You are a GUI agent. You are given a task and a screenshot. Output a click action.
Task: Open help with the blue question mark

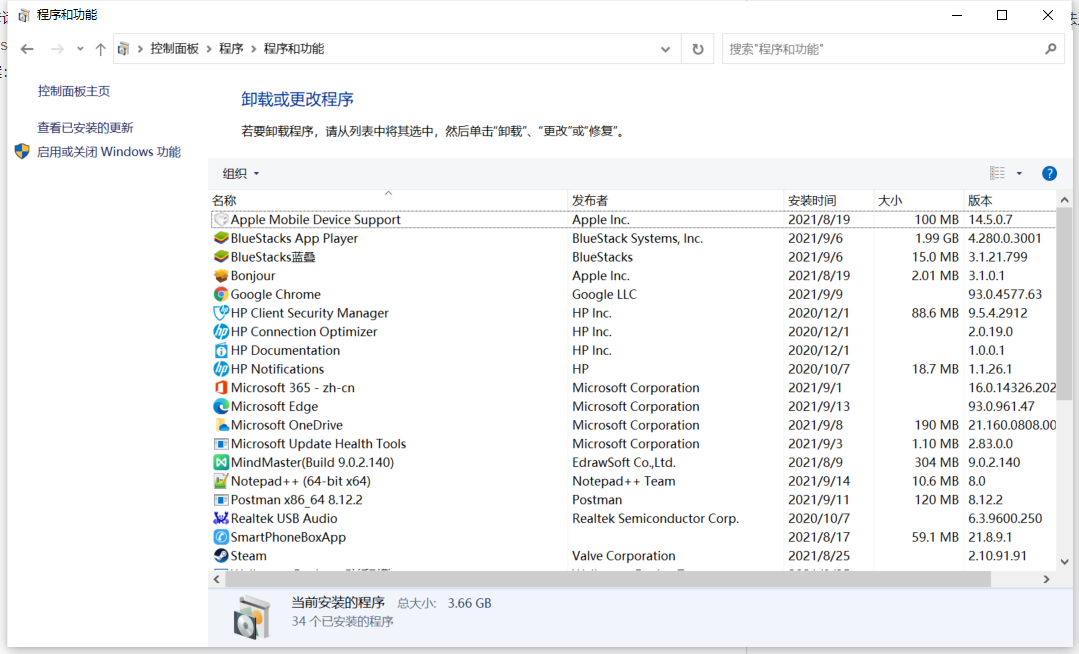pos(1049,173)
